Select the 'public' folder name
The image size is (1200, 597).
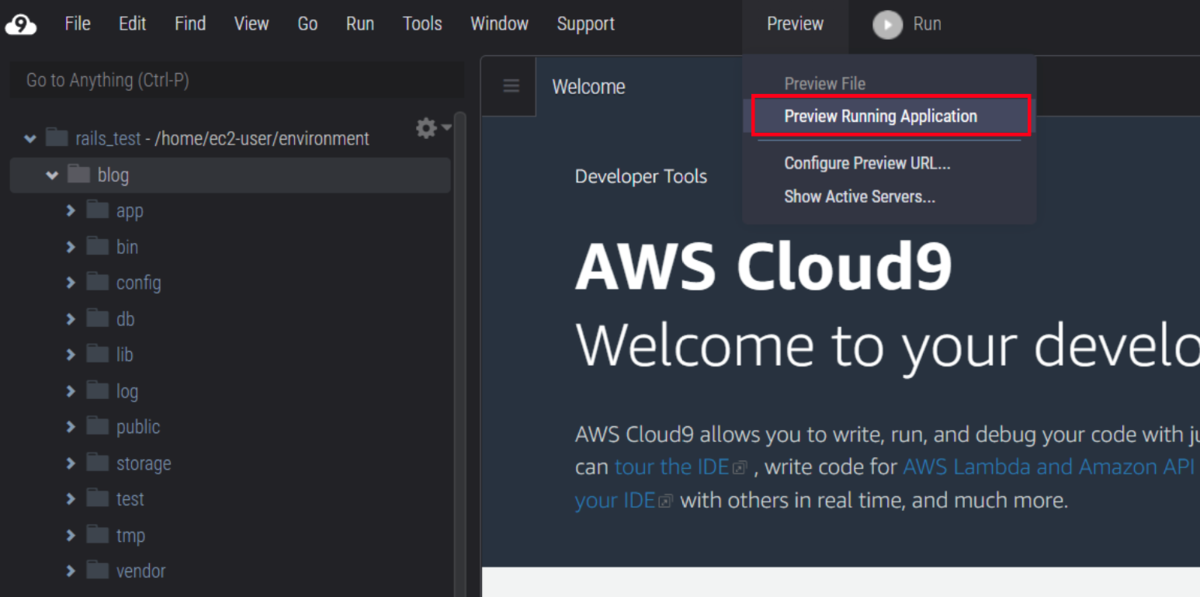(138, 427)
